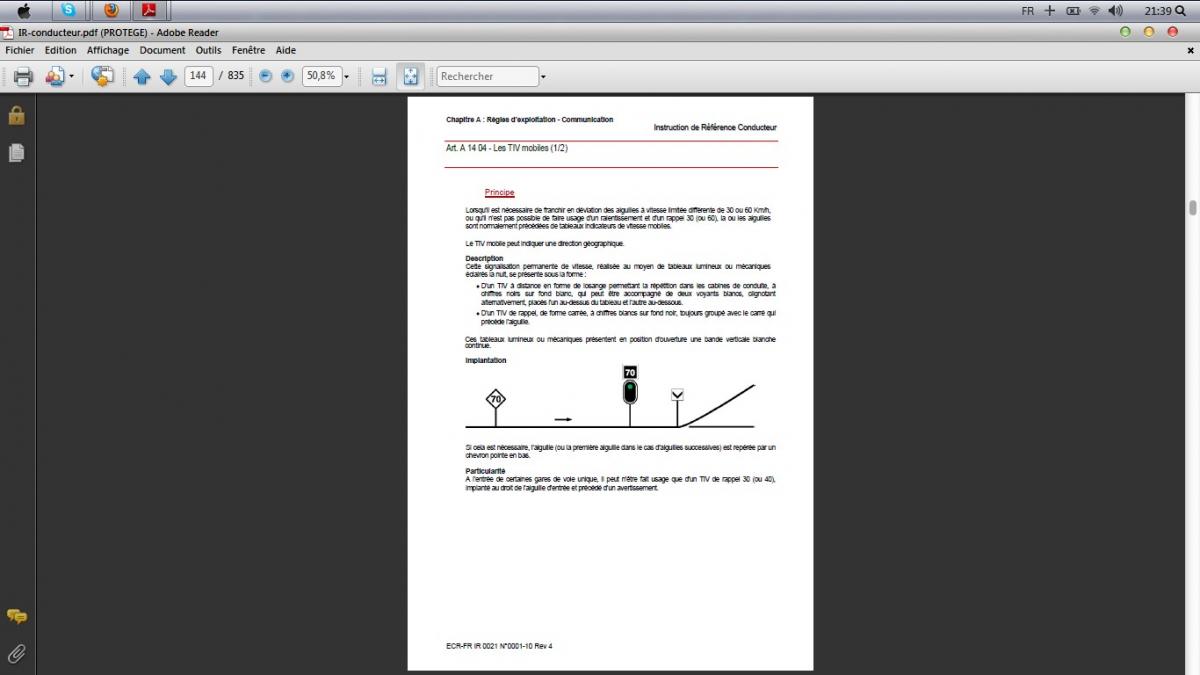Zoom out using the minus button

266,76
